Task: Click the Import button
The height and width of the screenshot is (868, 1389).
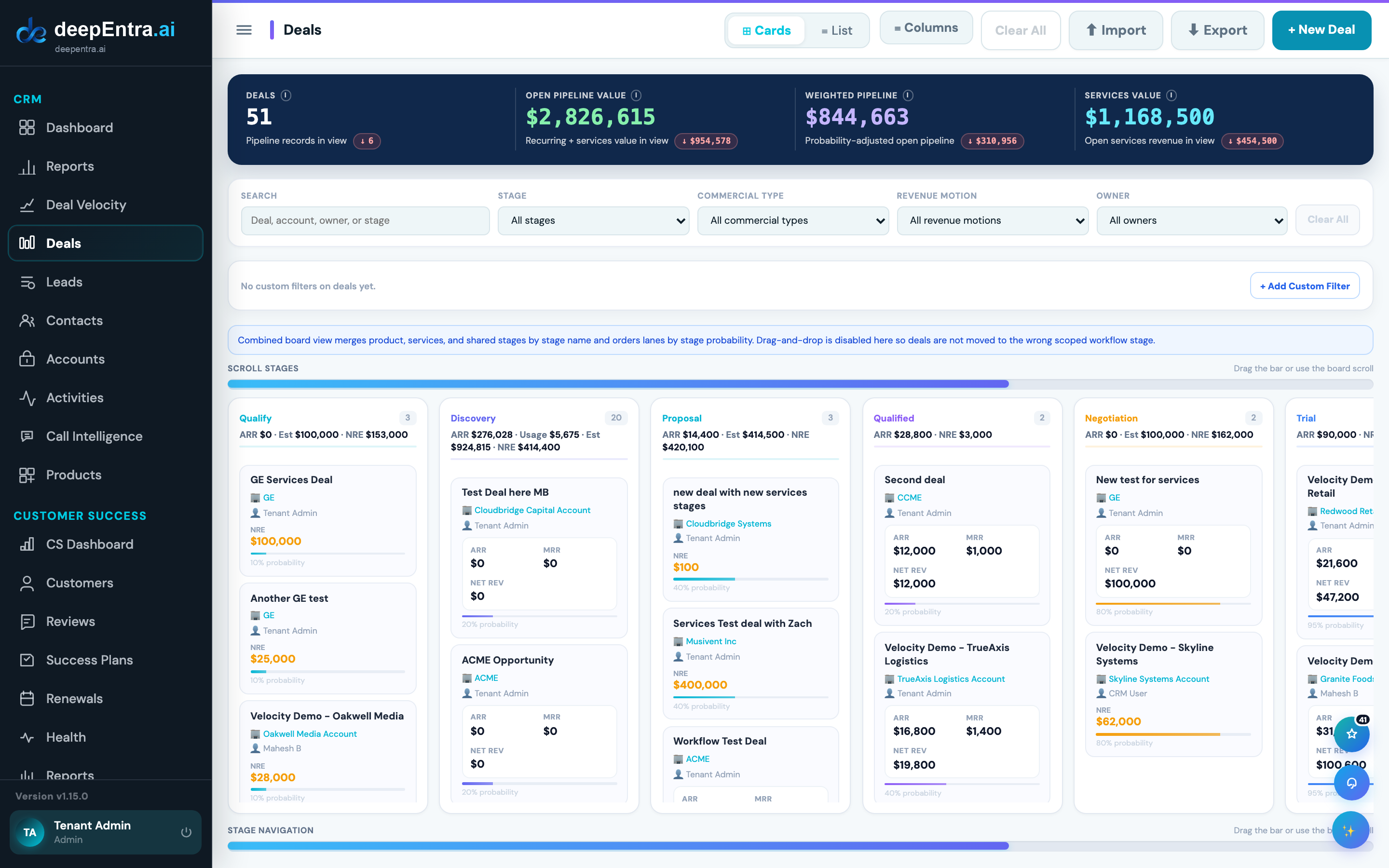Action: tap(1115, 30)
